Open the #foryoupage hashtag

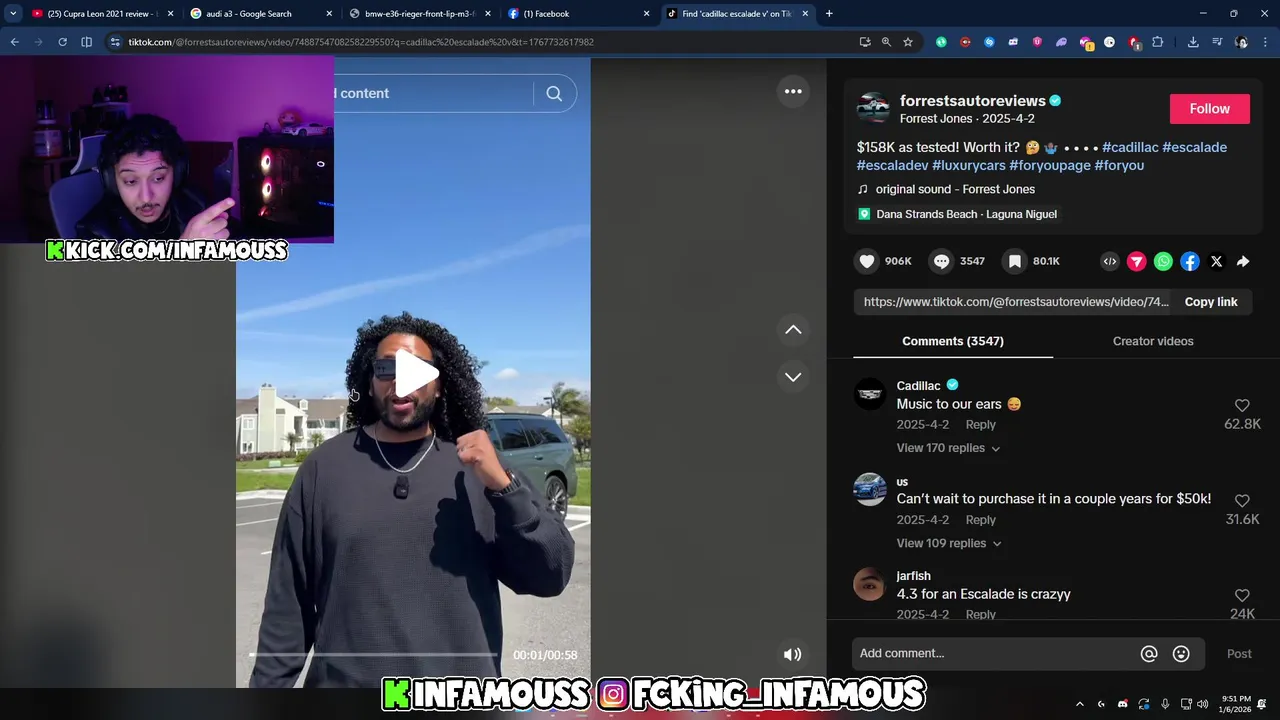[x=1049, y=165]
